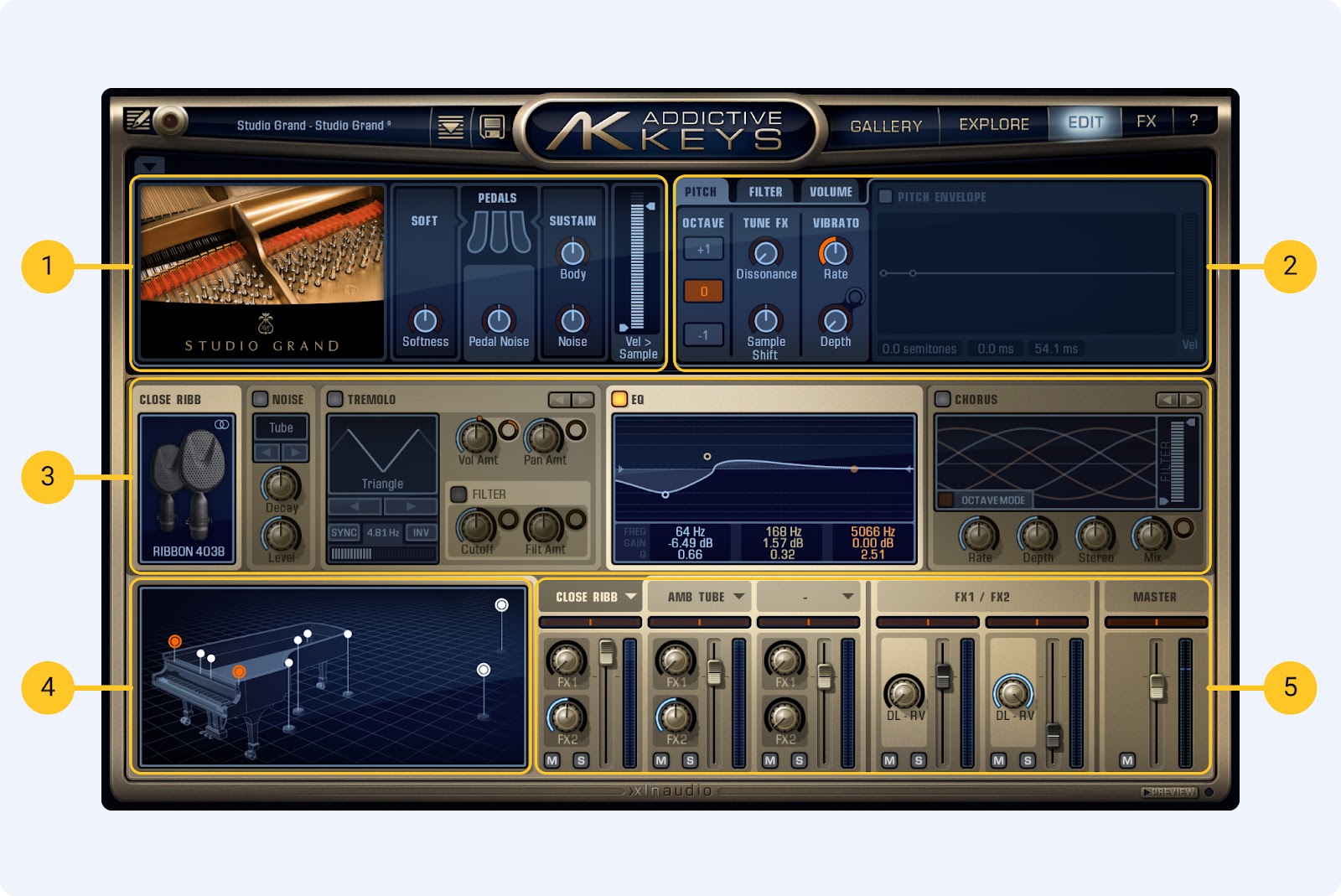Toggle Pitch Envelope checkbox
This screenshot has width=1341, height=896.
coord(885,197)
